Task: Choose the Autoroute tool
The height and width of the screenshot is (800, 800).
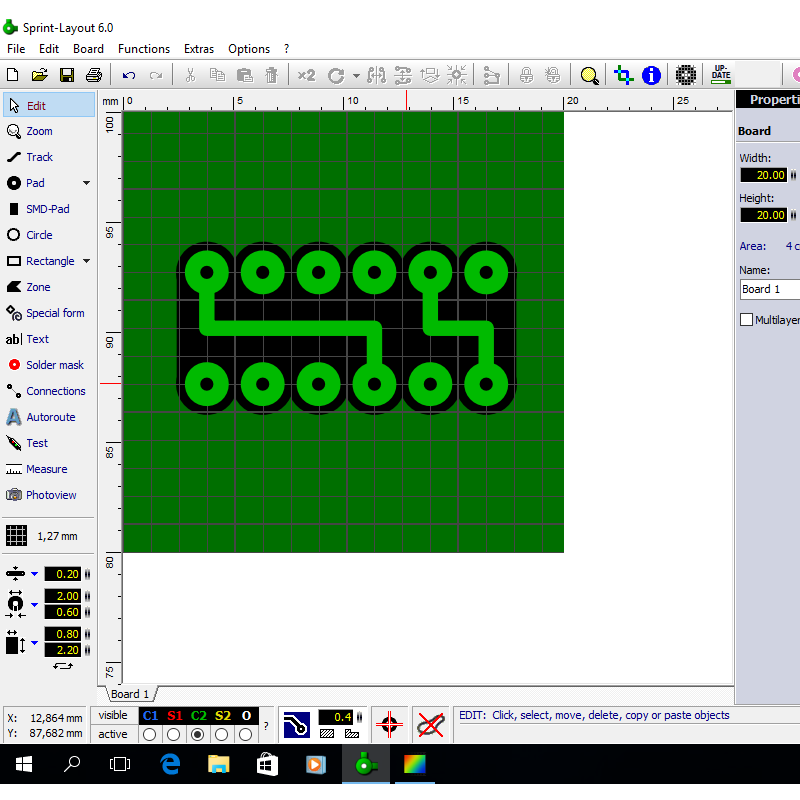Action: pyautogui.click(x=50, y=417)
